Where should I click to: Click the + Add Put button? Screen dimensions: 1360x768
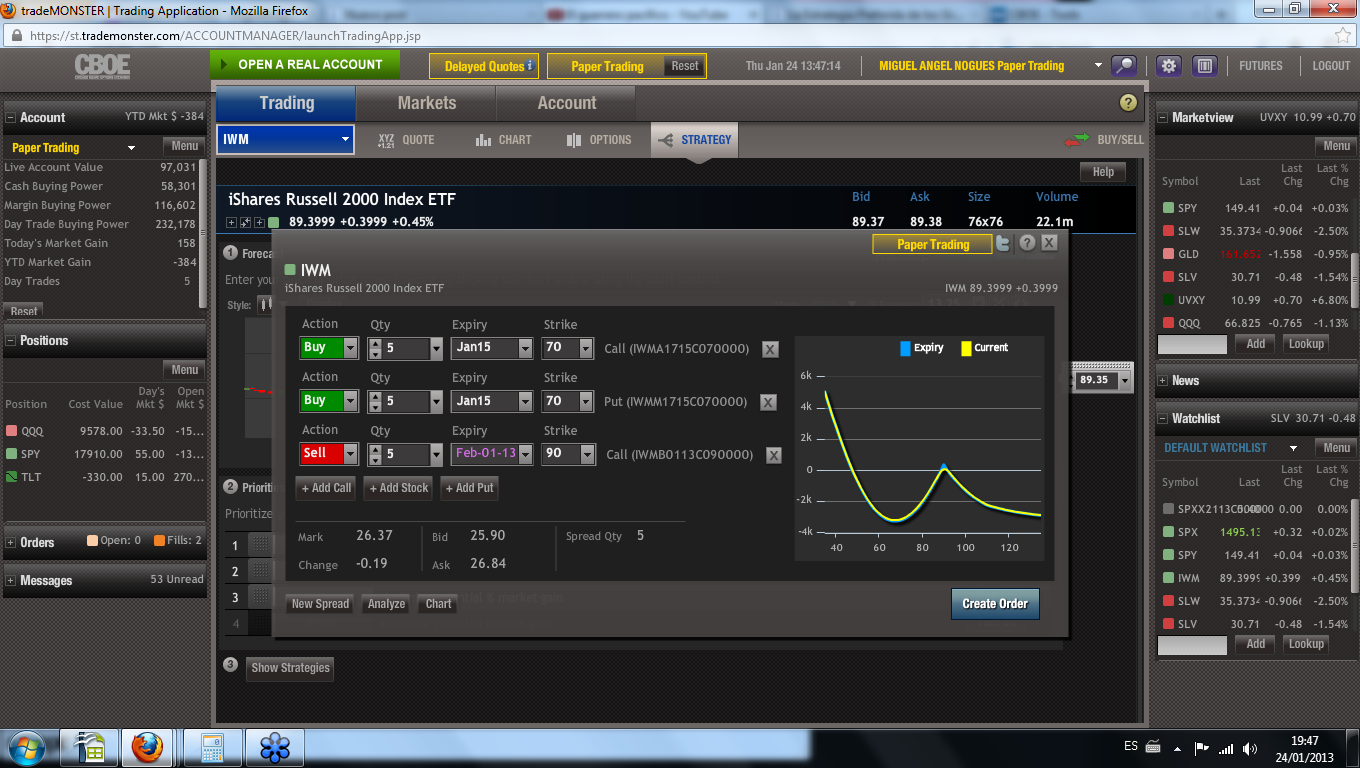tap(469, 488)
